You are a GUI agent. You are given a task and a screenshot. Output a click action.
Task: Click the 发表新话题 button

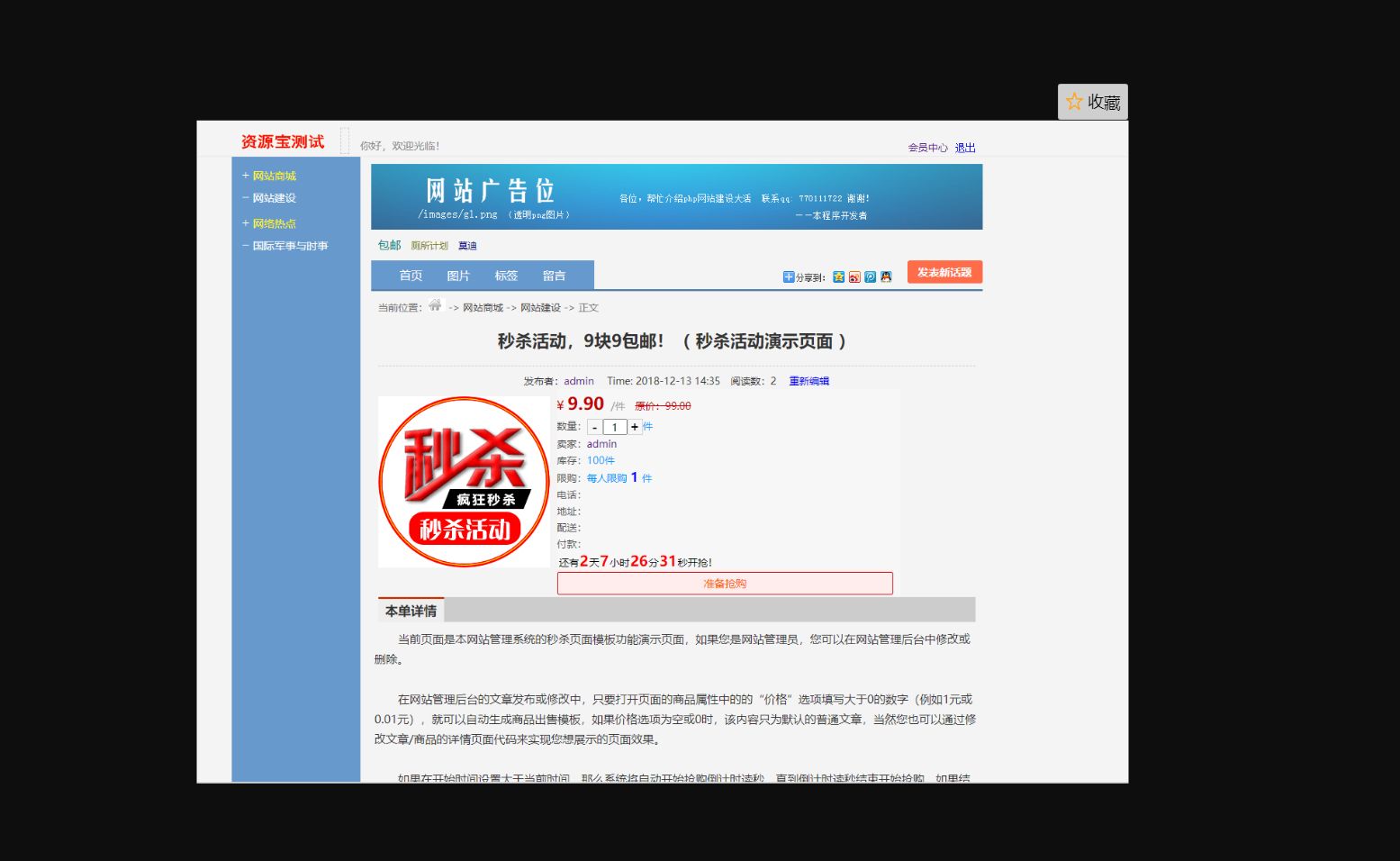pyautogui.click(x=943, y=271)
